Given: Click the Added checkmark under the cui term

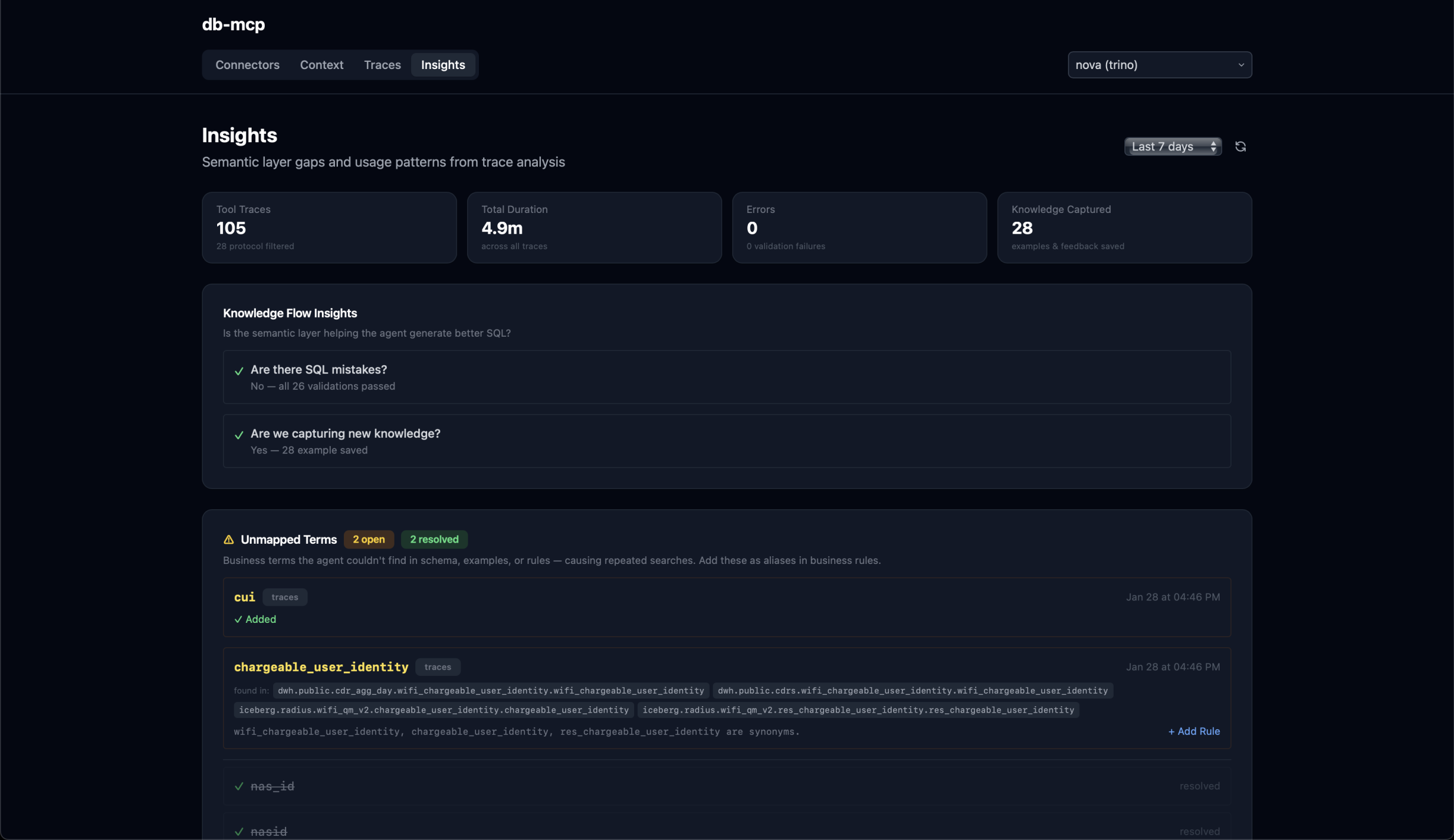Looking at the screenshot, I should 237,619.
